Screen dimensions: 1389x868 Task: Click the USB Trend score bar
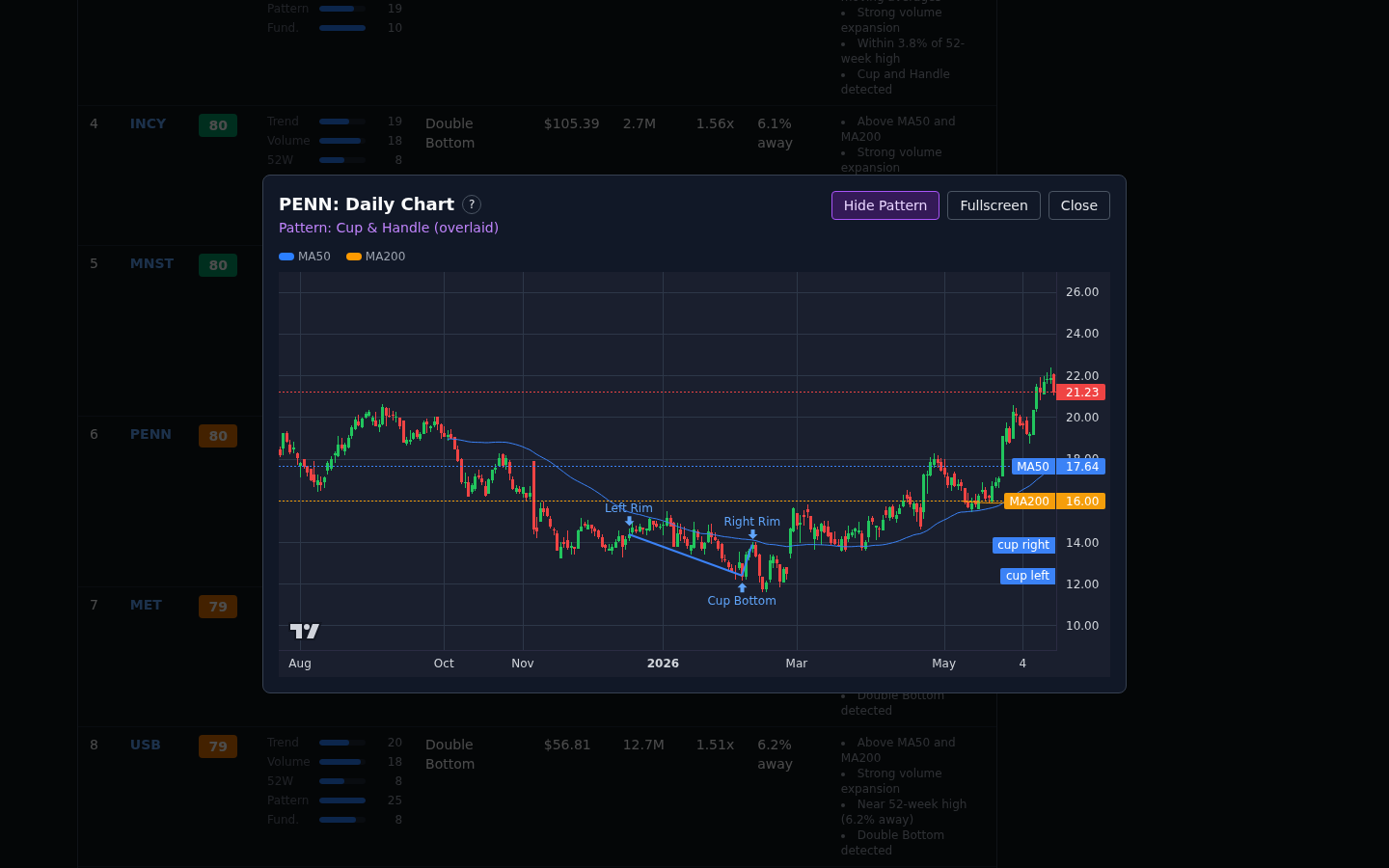[x=342, y=743]
